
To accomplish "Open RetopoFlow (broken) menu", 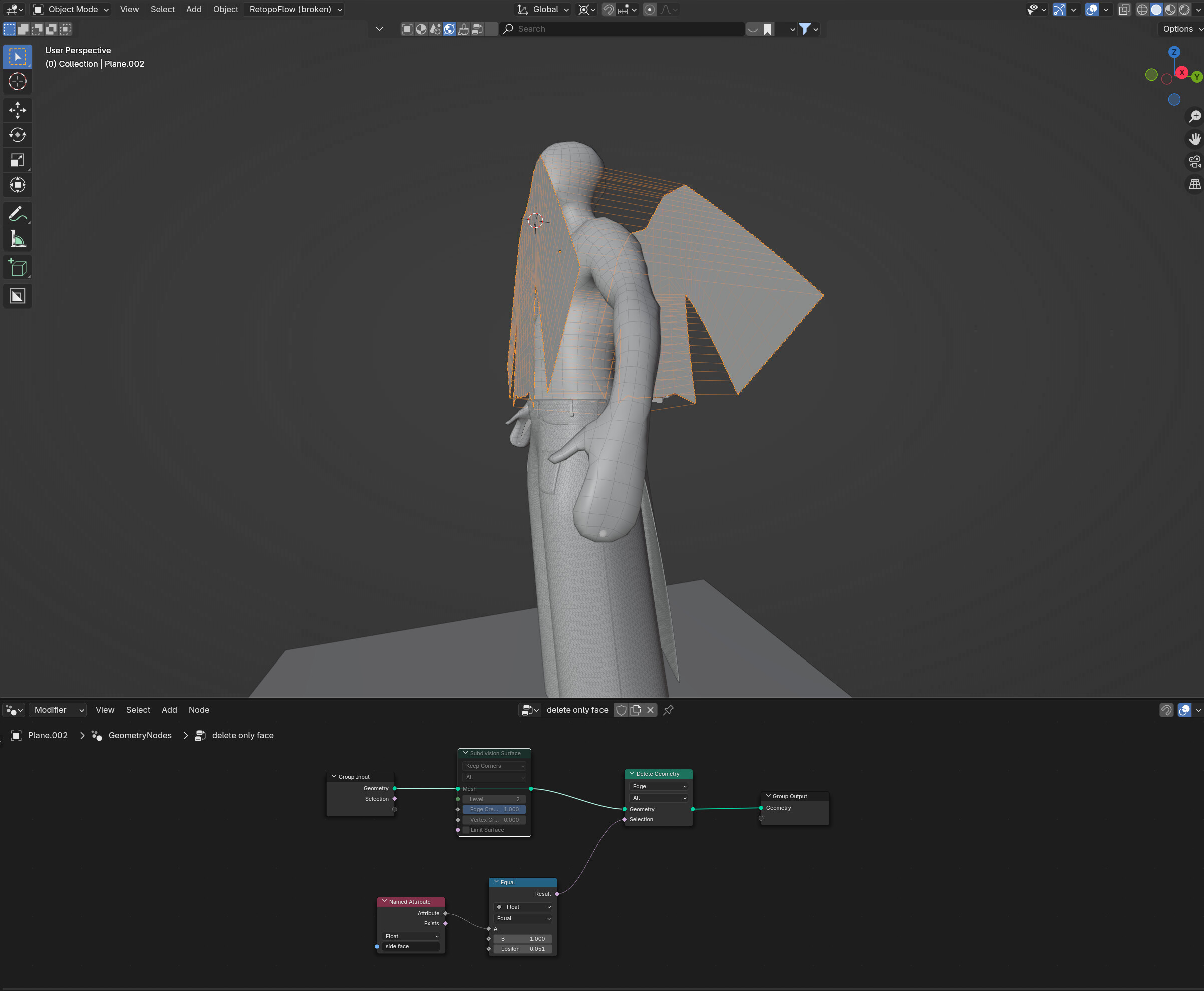I will coord(294,9).
